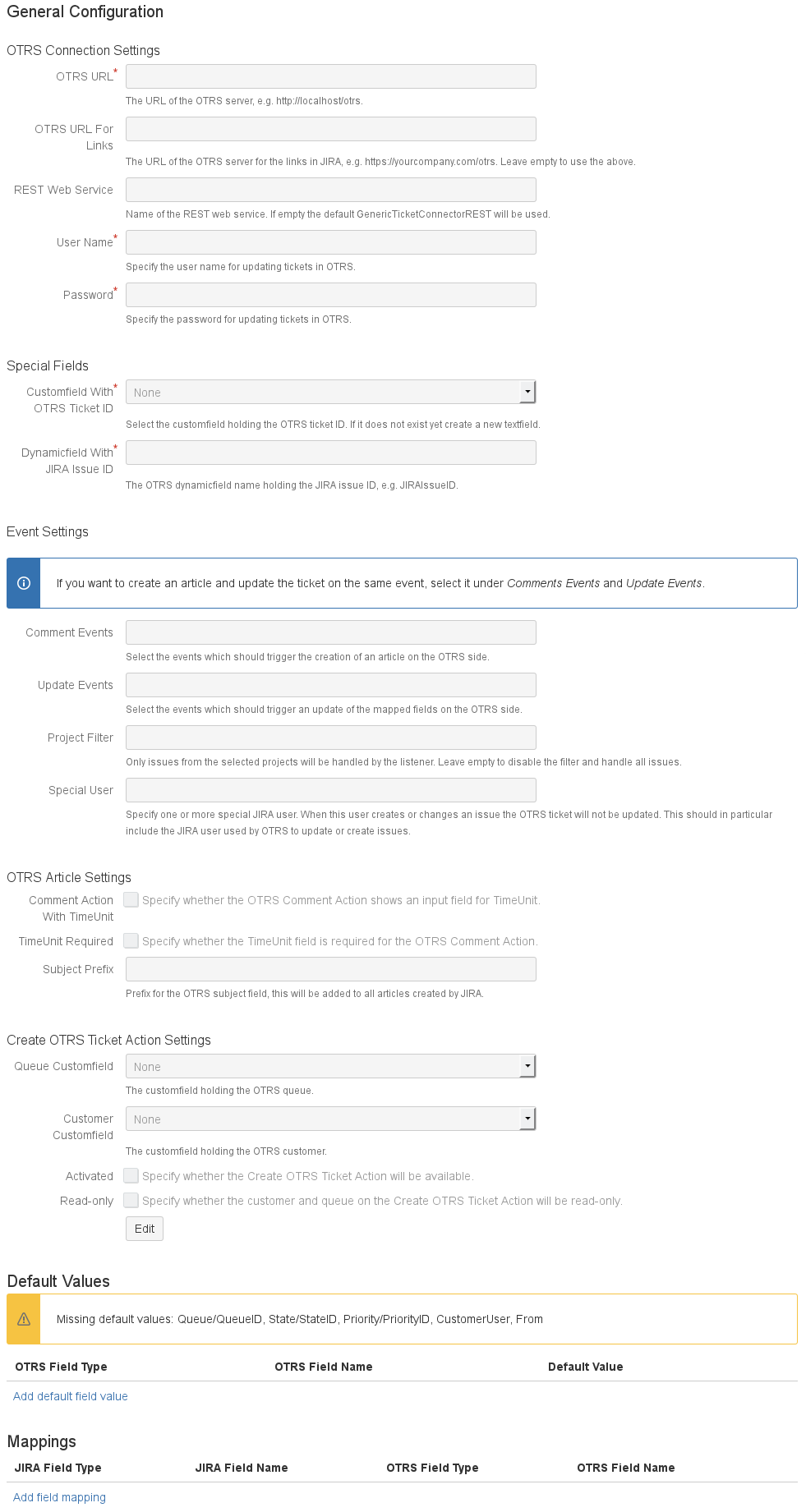Toggle the TimeUnit Required checkbox
This screenshot has height=1512, width=806.
click(131, 941)
